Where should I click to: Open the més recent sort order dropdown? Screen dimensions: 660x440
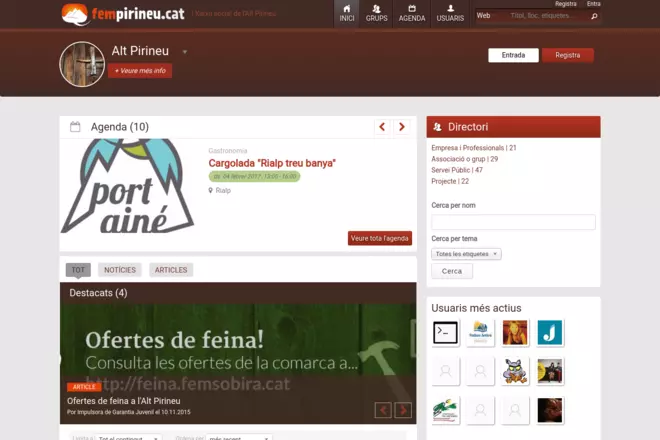pyautogui.click(x=239, y=438)
